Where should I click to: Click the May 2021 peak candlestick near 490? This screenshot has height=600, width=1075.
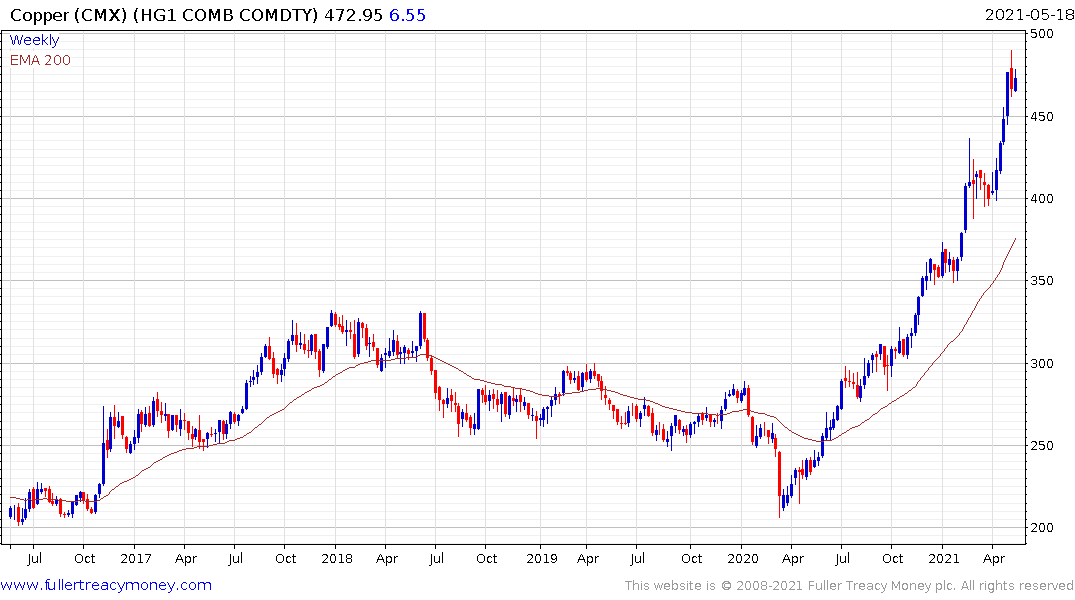tap(1011, 73)
